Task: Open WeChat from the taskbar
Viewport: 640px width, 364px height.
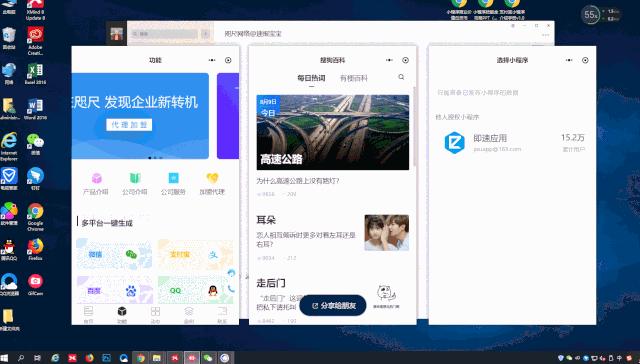Action: (208, 358)
